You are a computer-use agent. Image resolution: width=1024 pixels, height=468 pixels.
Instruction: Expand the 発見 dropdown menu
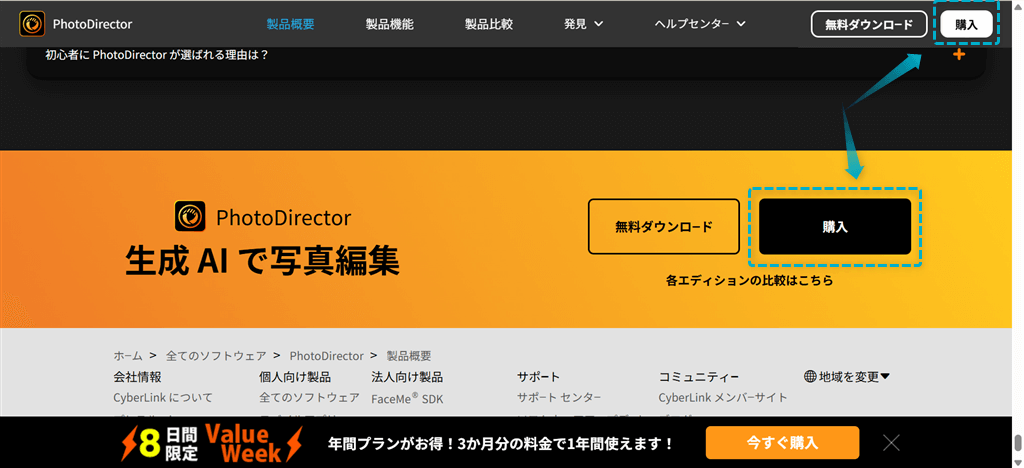(583, 25)
